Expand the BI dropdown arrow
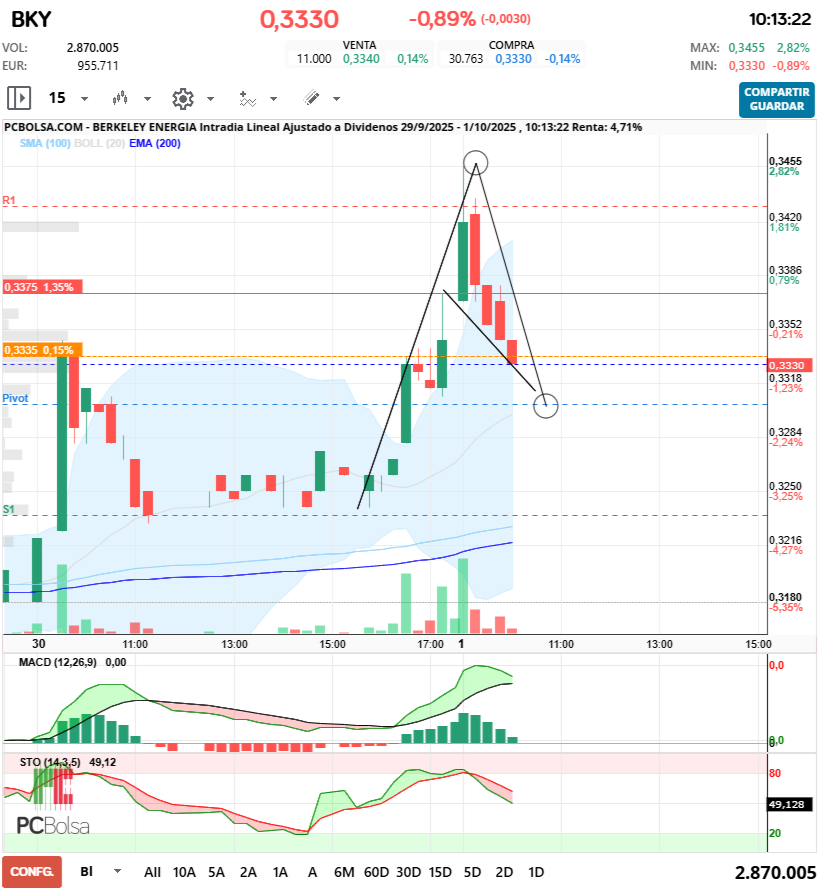The width and height of the screenshot is (830, 893). point(119,872)
